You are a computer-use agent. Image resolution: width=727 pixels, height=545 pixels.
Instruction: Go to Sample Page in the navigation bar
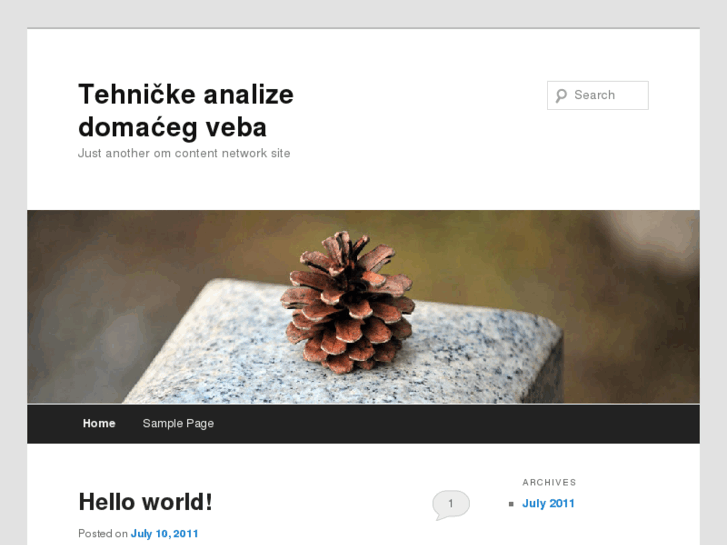(x=178, y=423)
